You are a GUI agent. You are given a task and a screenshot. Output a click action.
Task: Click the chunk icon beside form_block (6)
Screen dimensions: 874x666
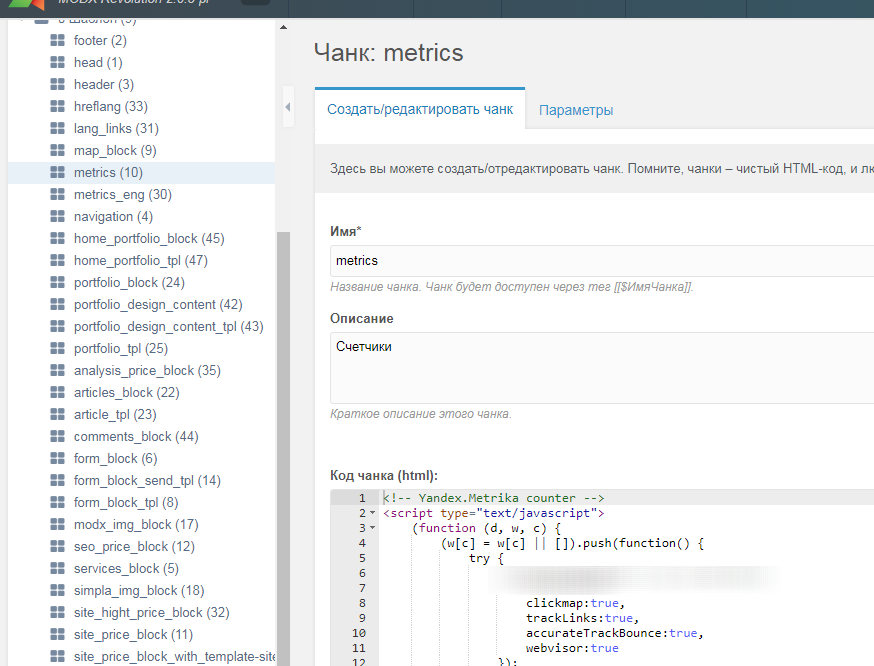coord(57,459)
